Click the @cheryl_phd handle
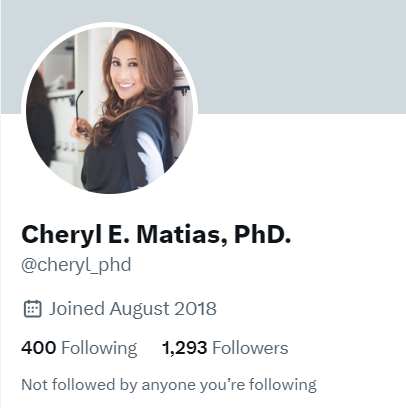Screen dimensions: 406x408 (x=76, y=266)
